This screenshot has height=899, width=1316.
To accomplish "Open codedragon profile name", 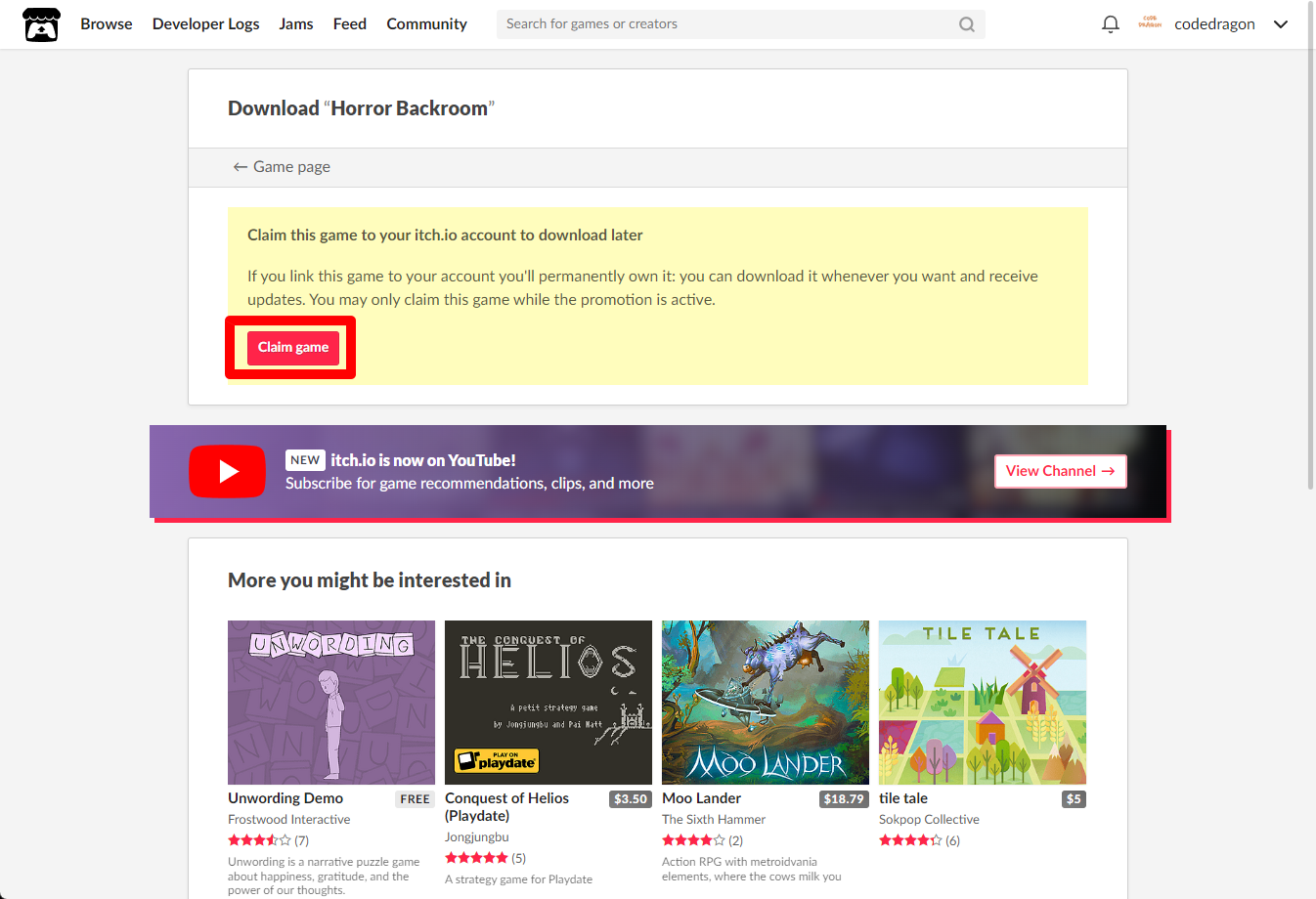I will [x=1214, y=24].
